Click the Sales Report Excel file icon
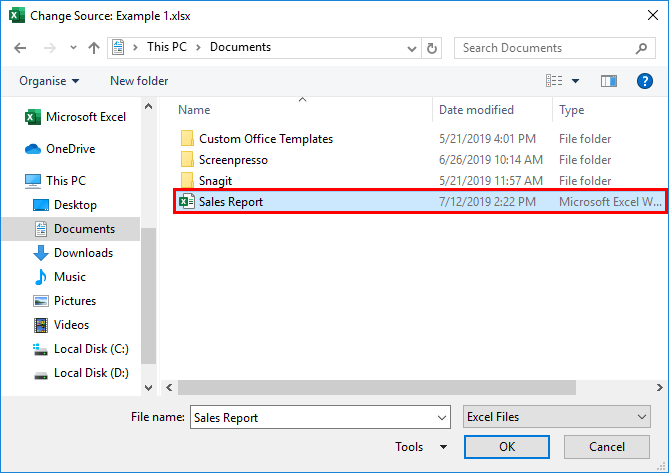 185,202
